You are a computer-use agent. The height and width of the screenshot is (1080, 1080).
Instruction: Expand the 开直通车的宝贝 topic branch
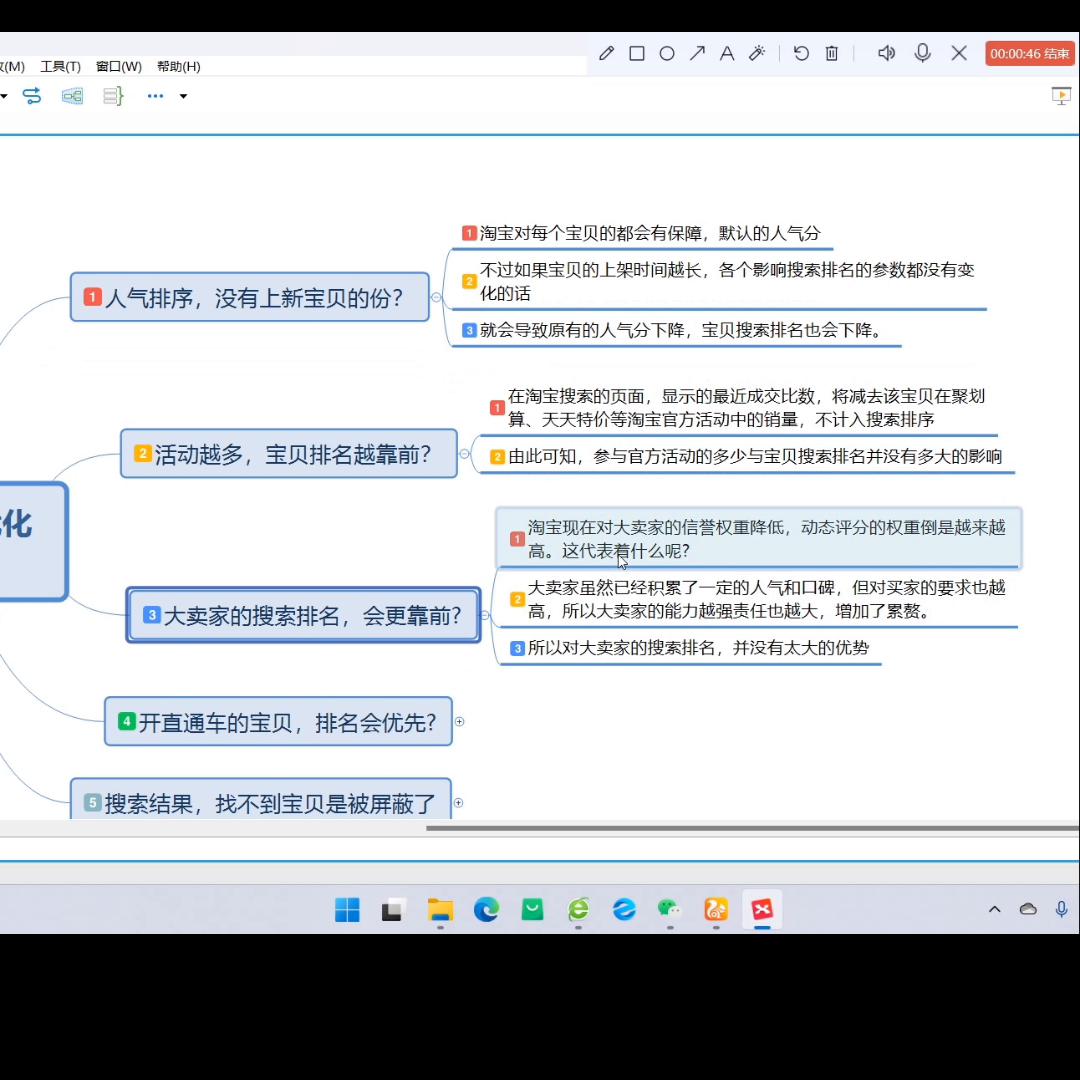pos(459,721)
